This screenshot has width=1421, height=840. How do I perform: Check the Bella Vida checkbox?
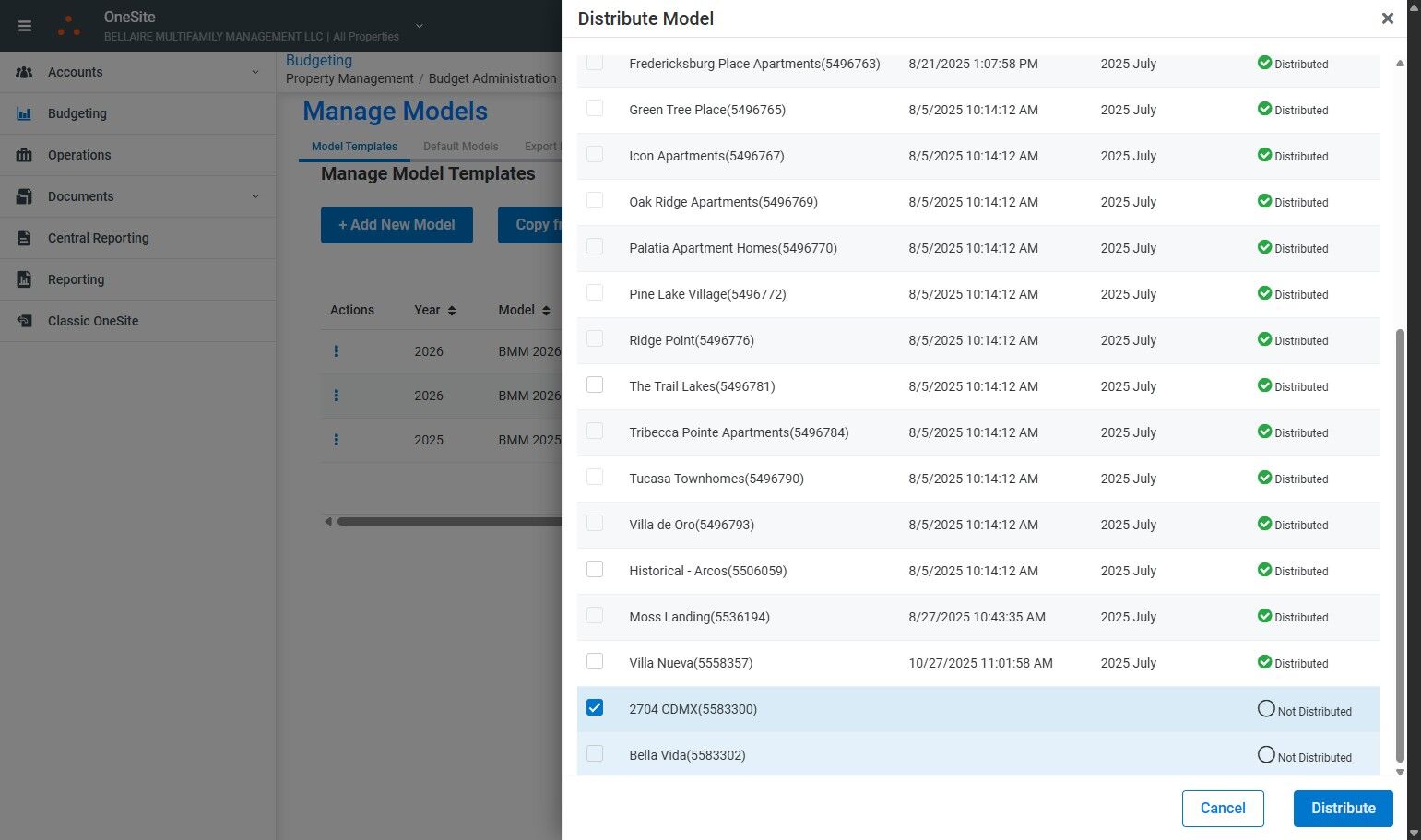[x=595, y=753]
